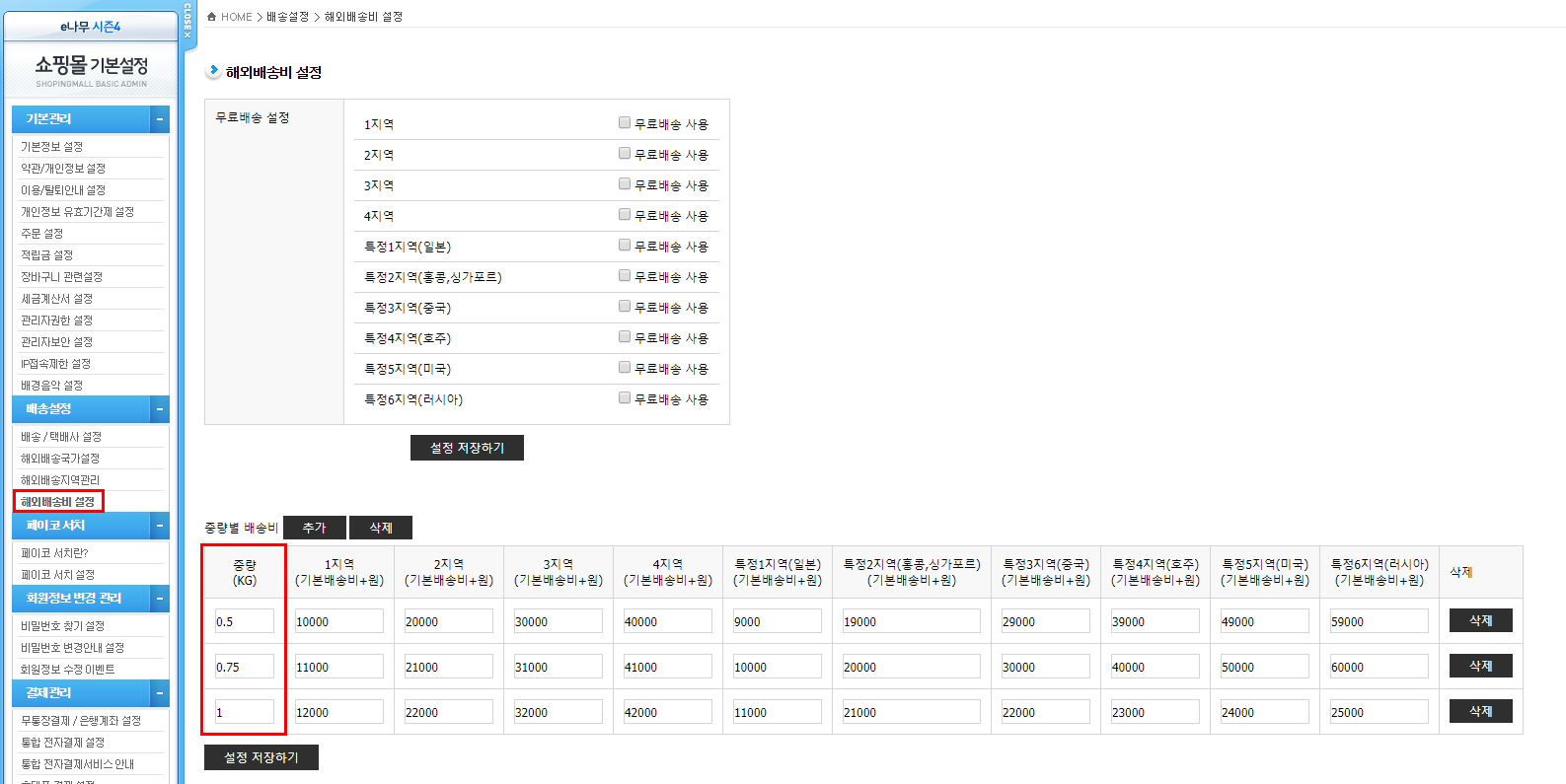The image size is (1566, 784).
Task: Click 배송설정 link in breadcrumb
Action: tap(287, 17)
